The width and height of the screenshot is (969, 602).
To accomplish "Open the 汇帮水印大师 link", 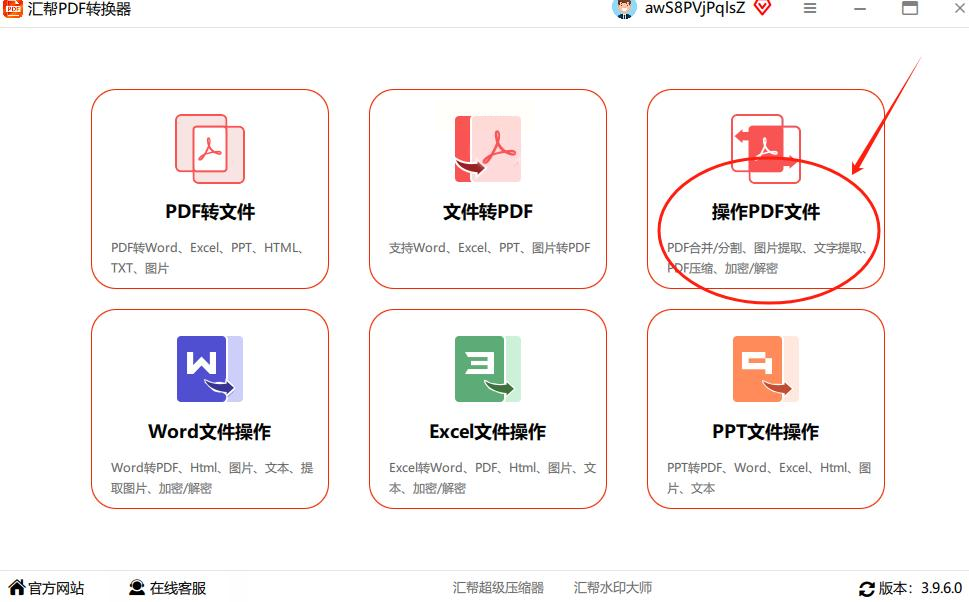I will [612, 588].
